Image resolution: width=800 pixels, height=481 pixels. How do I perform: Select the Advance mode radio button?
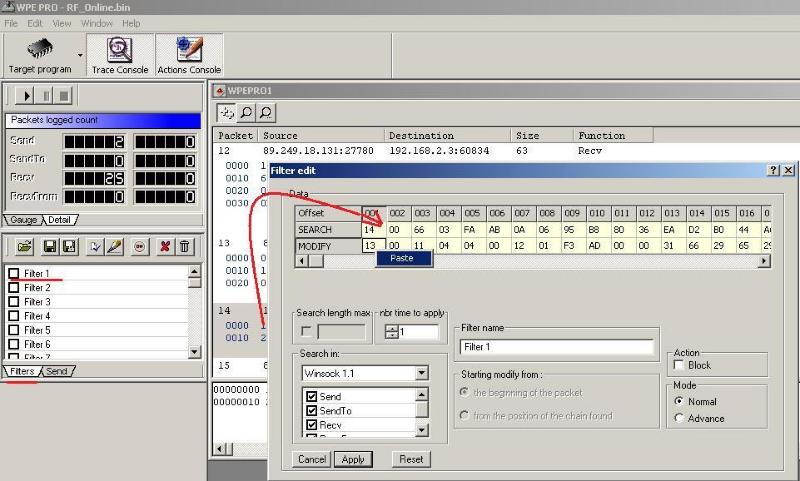pyautogui.click(x=680, y=418)
